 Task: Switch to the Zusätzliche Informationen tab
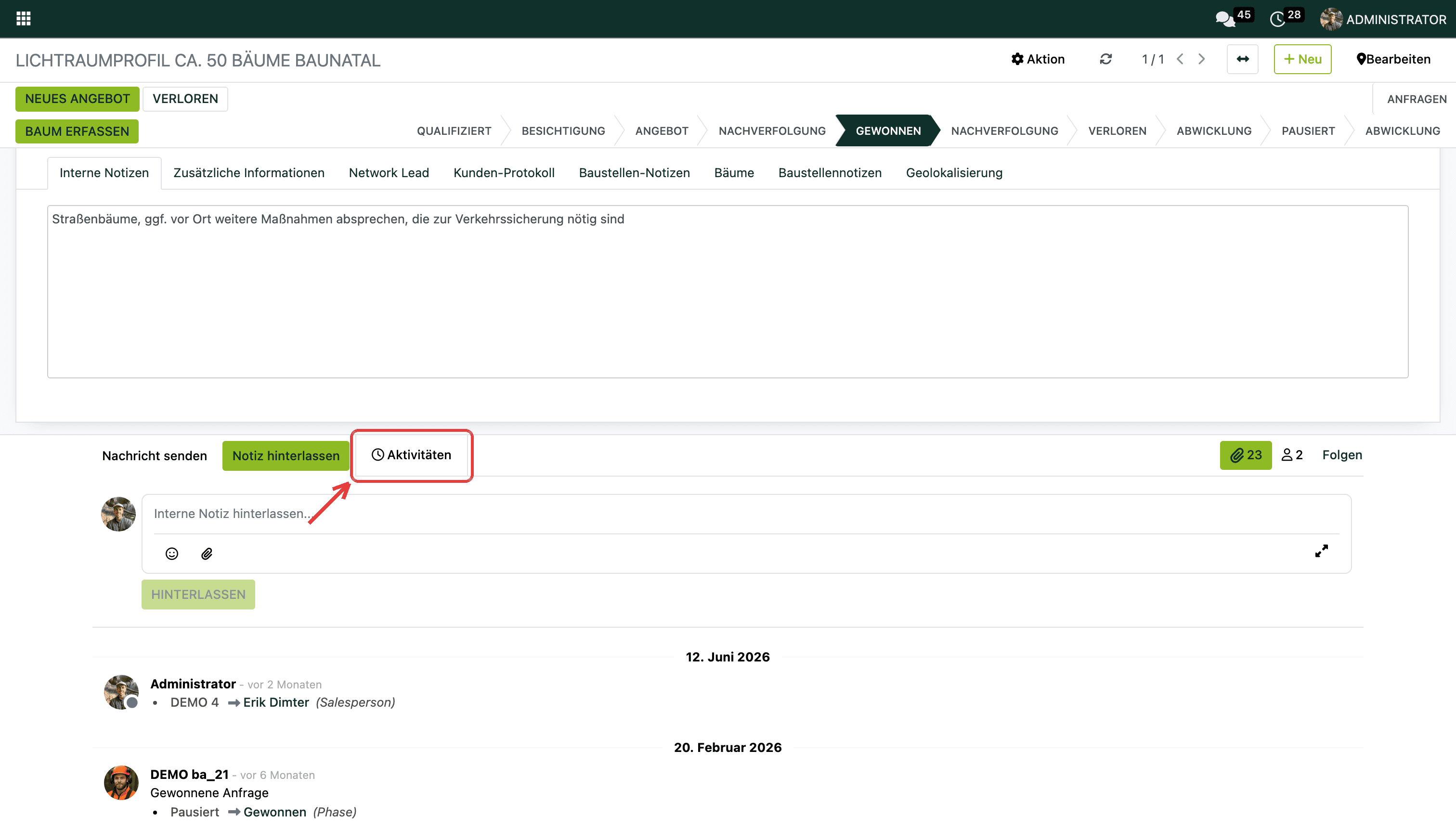(249, 173)
